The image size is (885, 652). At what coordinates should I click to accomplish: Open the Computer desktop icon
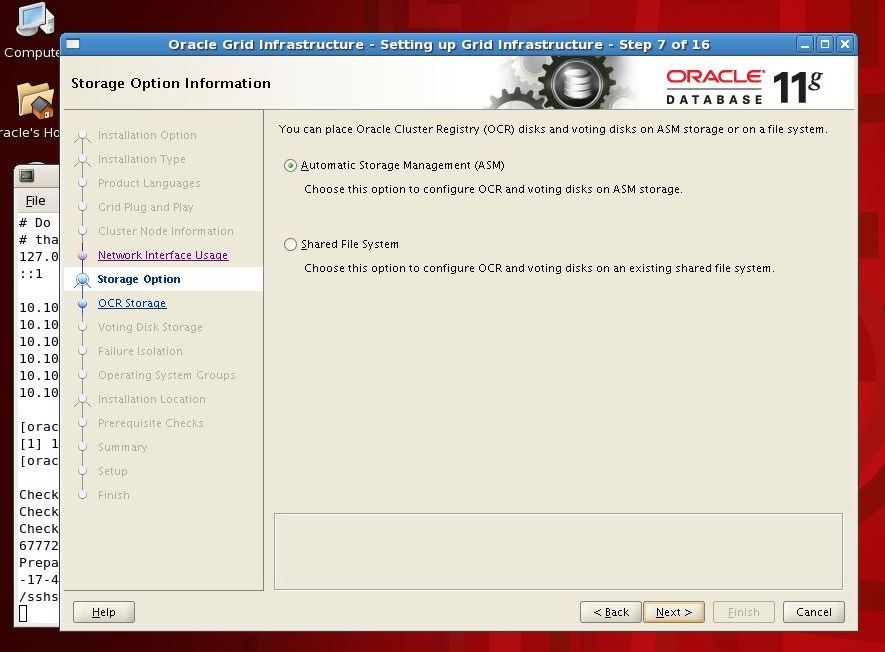(x=33, y=22)
